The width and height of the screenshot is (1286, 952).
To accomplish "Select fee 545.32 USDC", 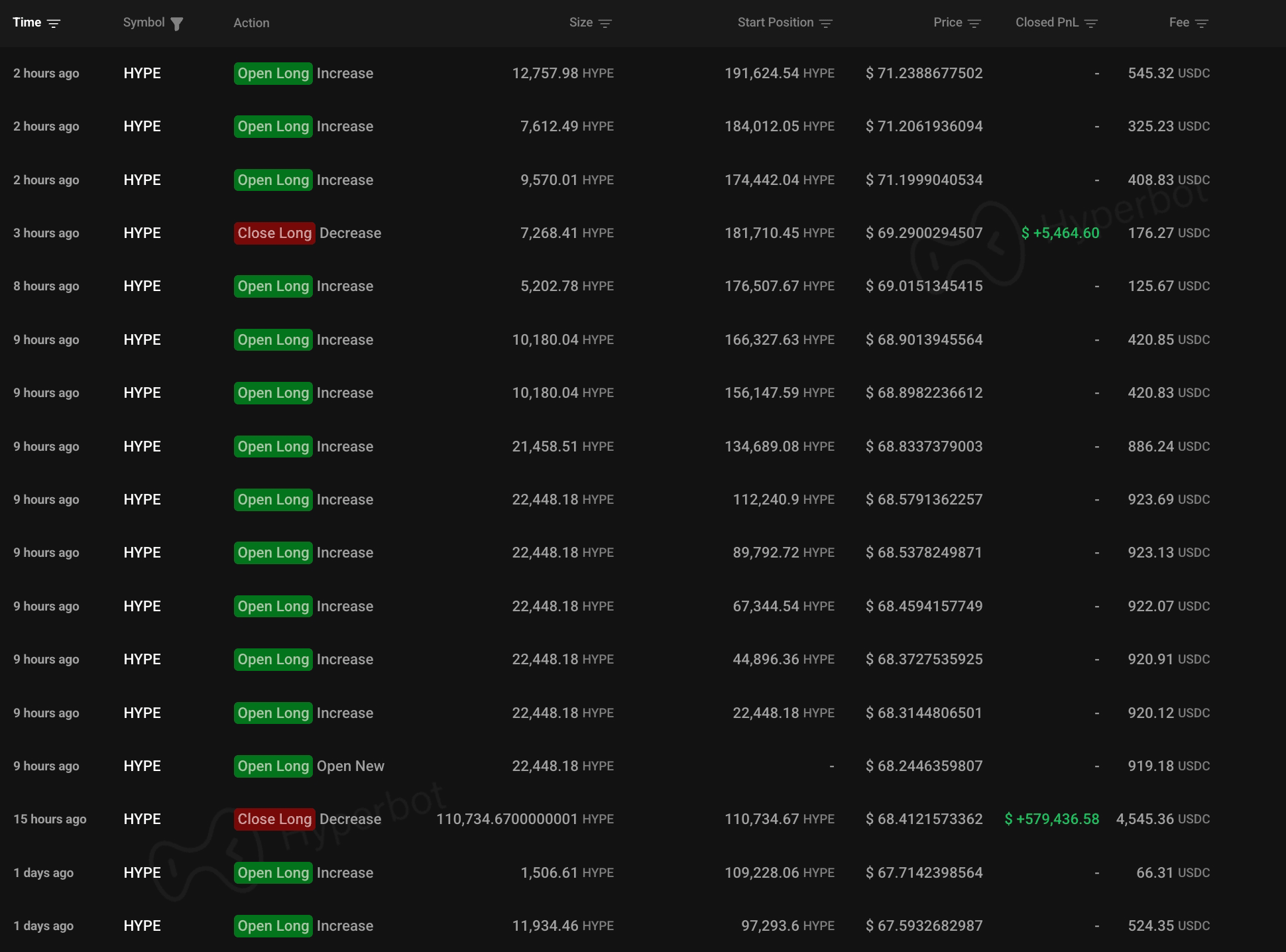I will [x=1169, y=73].
